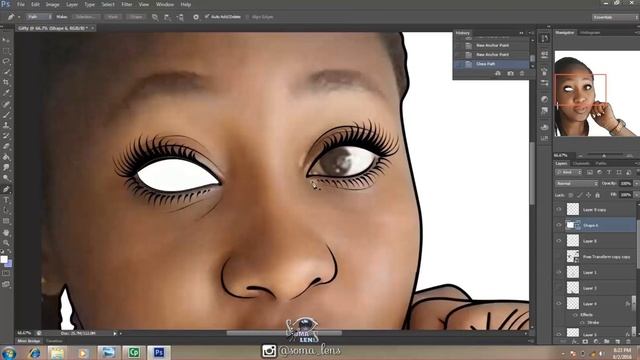
Task: Click the foreground color swatch
Action: tap(4, 259)
